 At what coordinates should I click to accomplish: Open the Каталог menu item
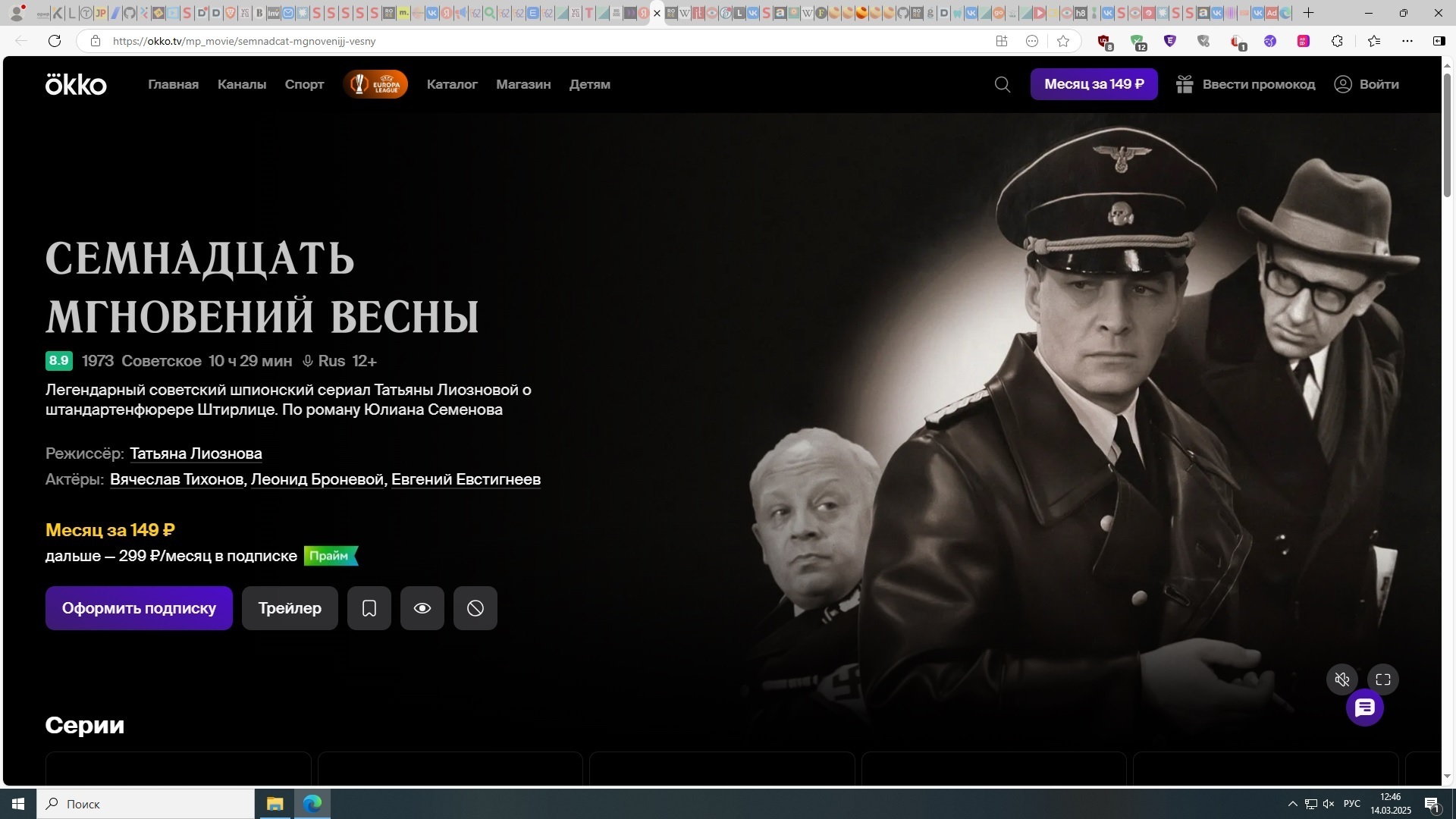[452, 84]
